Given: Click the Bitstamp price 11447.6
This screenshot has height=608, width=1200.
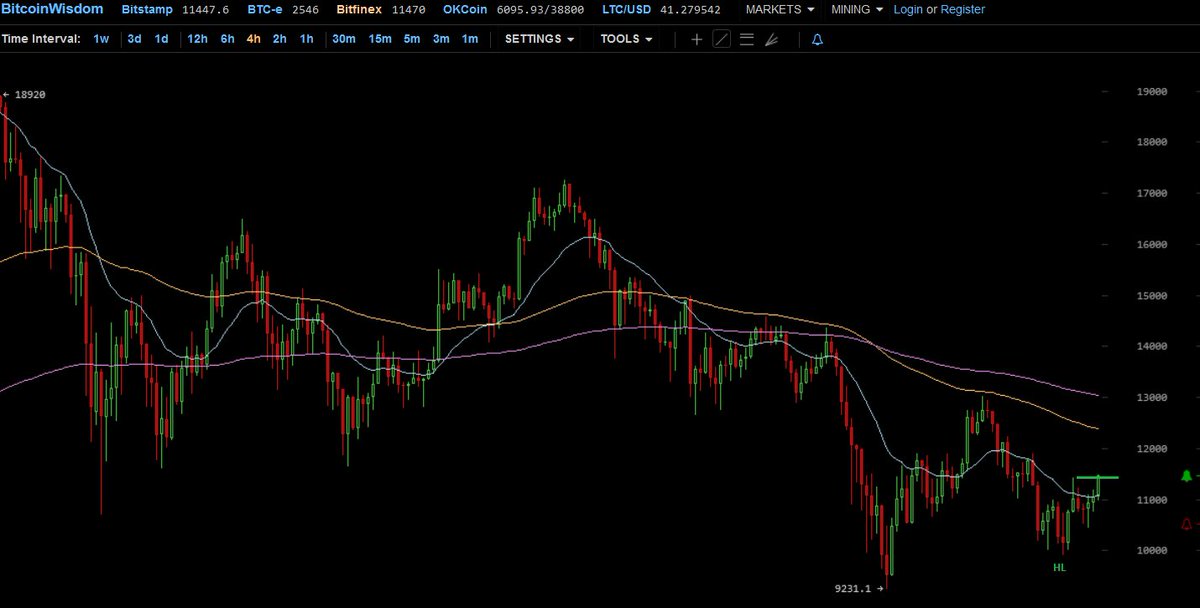Looking at the screenshot, I should (207, 10).
